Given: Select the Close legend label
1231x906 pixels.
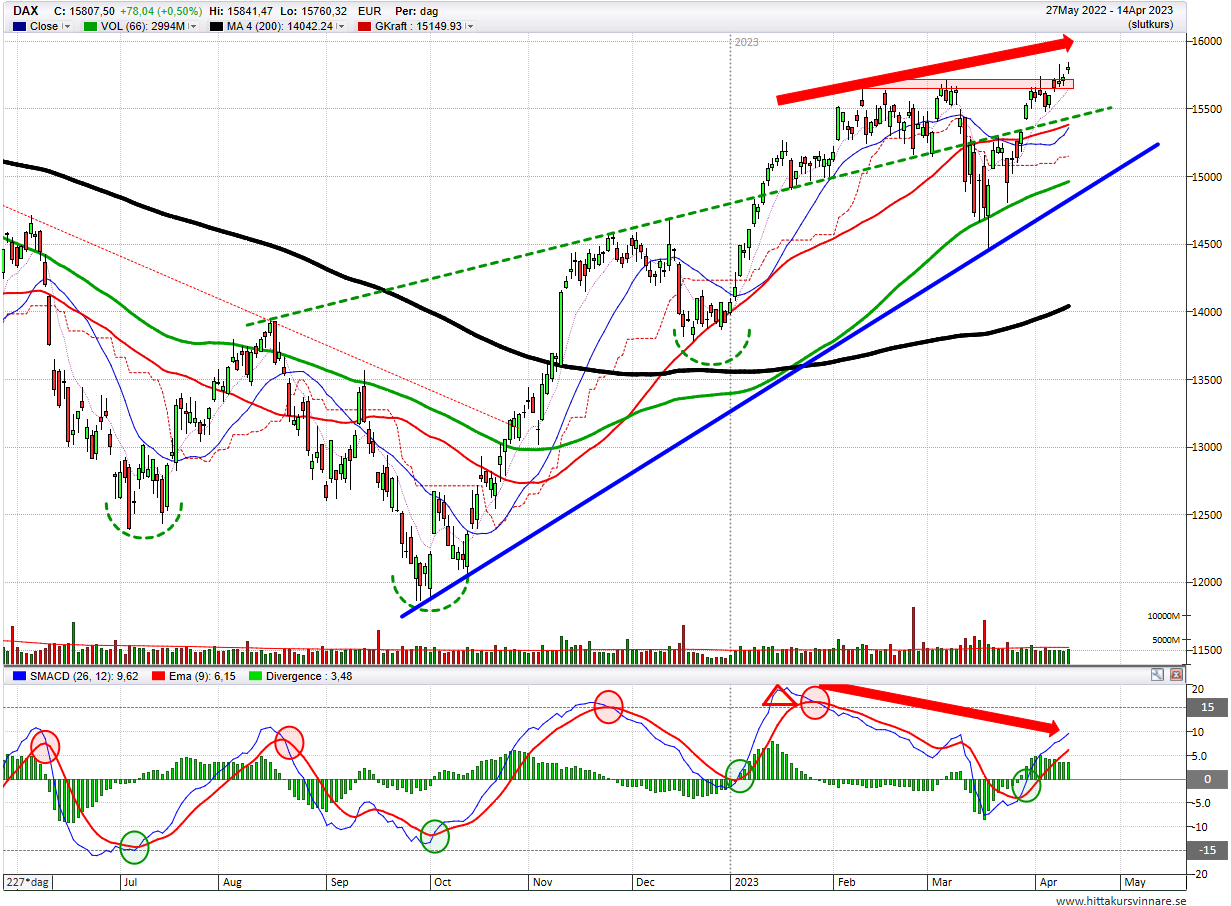Looking at the screenshot, I should (44, 27).
